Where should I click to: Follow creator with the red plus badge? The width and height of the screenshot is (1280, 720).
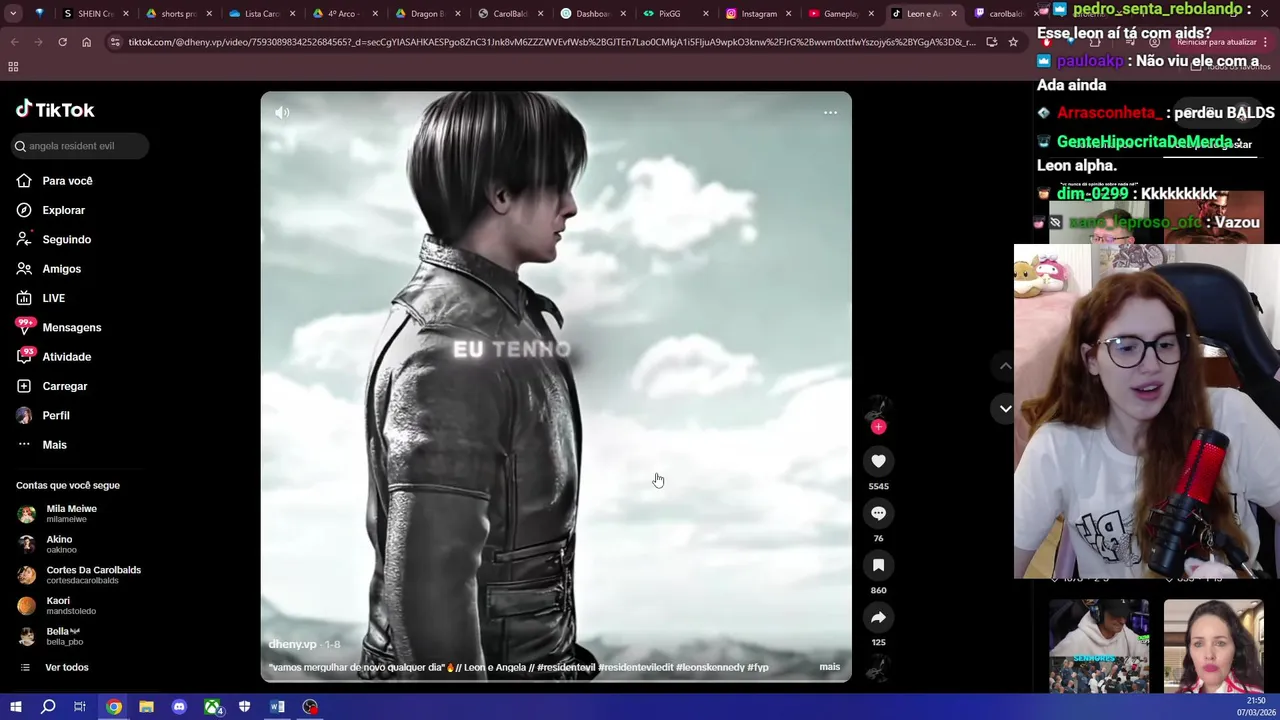click(x=878, y=427)
